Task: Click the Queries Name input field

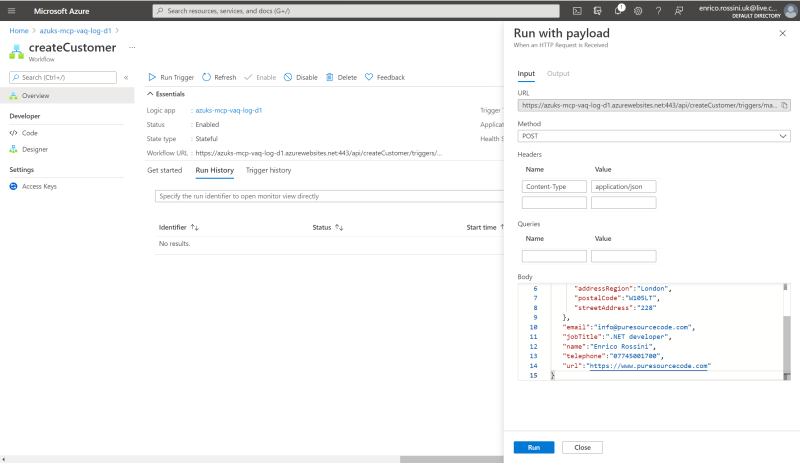Action: click(554, 256)
